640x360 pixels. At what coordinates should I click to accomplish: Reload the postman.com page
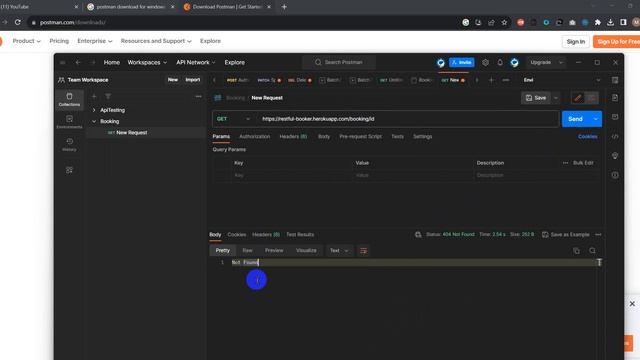point(18,22)
